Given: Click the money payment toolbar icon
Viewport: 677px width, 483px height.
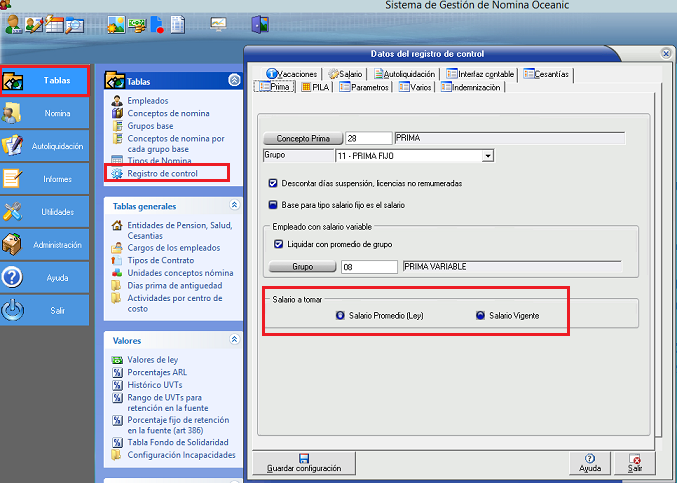Looking at the screenshot, I should click(137, 24).
